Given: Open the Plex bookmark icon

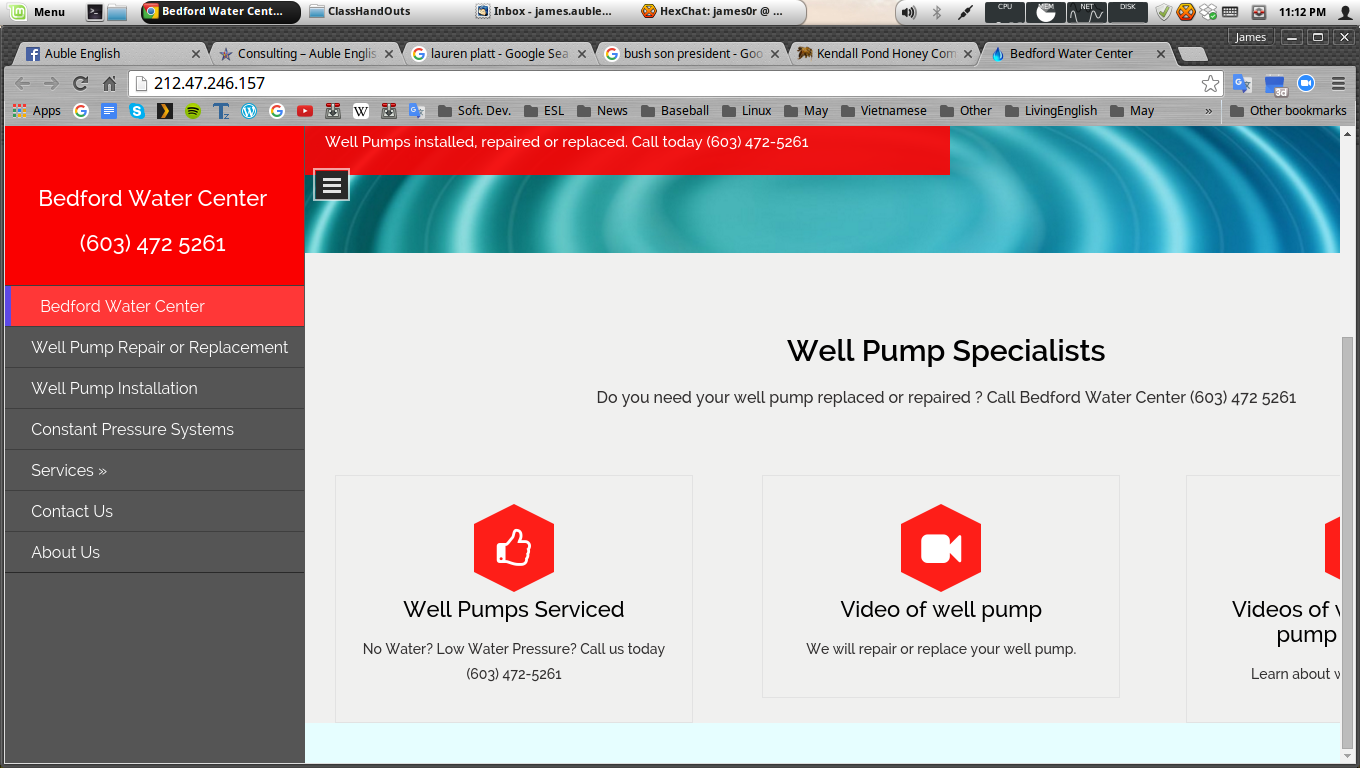Looking at the screenshot, I should tap(165, 111).
